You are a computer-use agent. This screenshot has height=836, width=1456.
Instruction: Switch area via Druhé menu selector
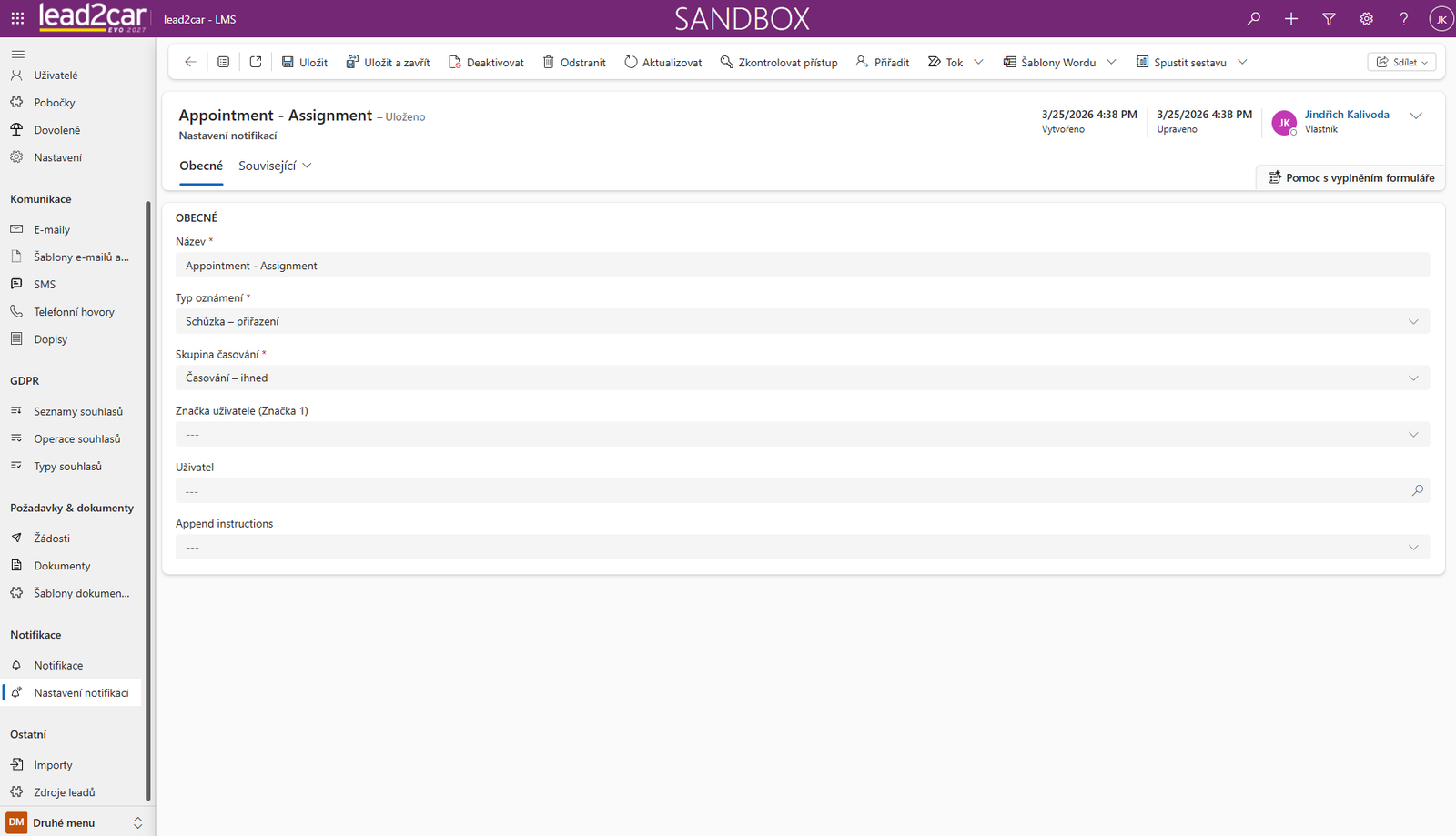76,822
